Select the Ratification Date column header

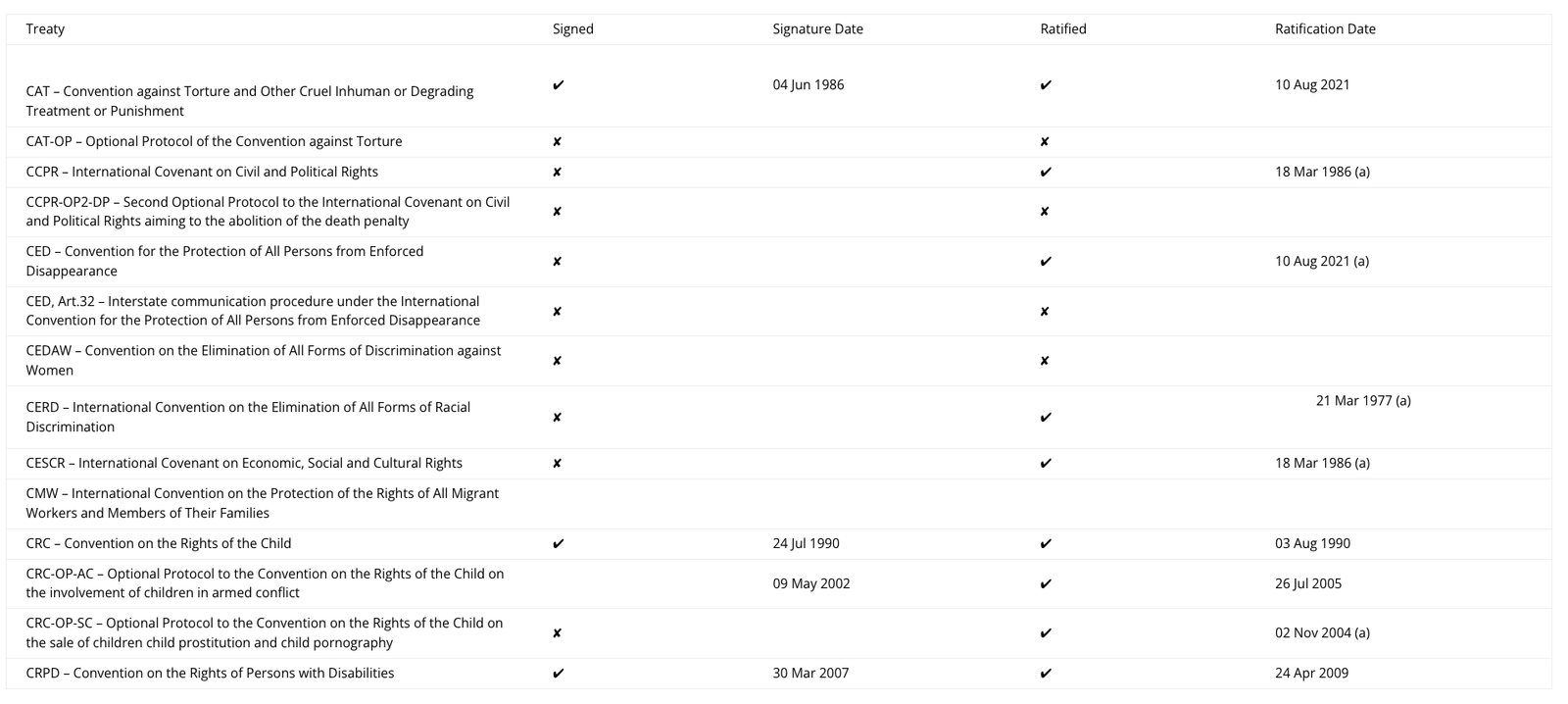point(1325,29)
